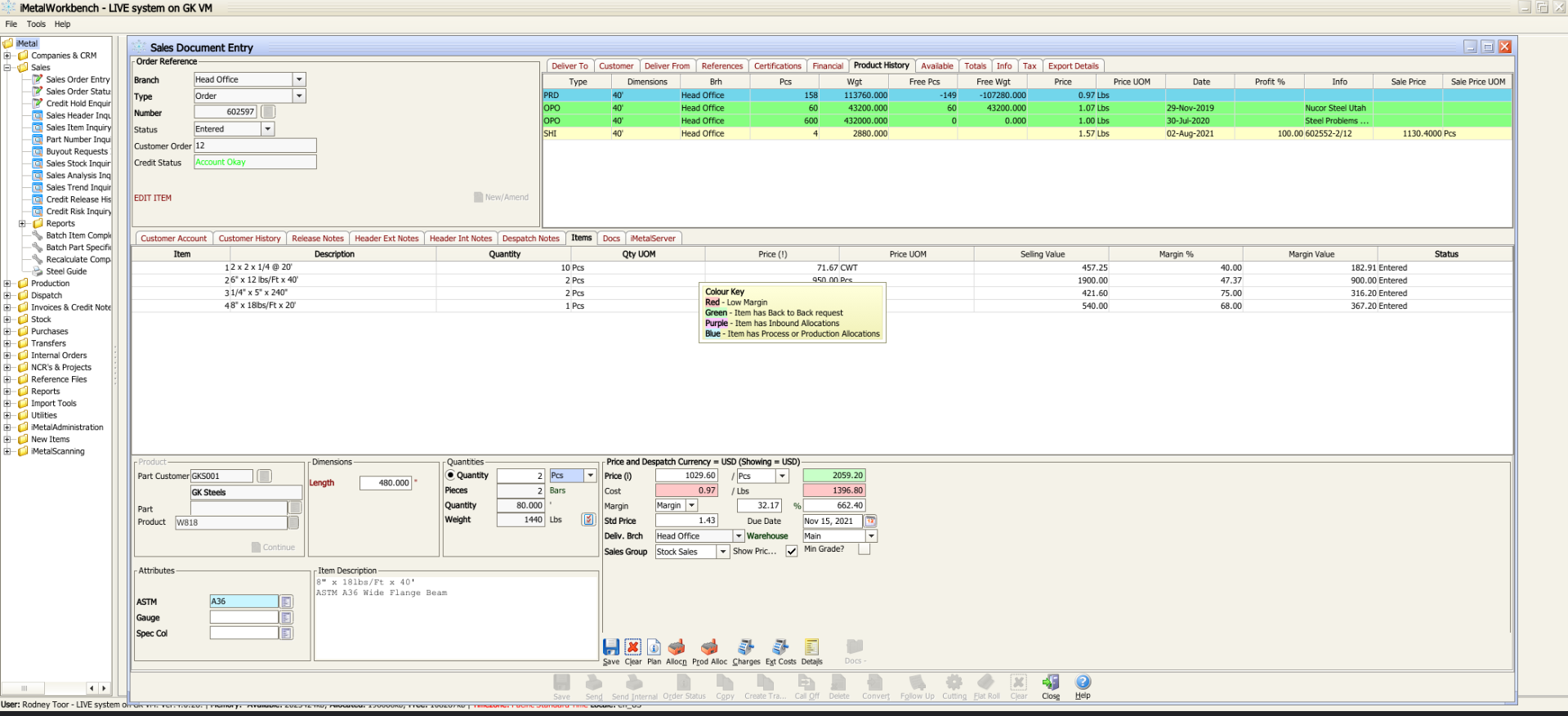Image resolution: width=1568 pixels, height=716 pixels.
Task: Expand the Companies & CRM tree node
Action: coord(7,56)
